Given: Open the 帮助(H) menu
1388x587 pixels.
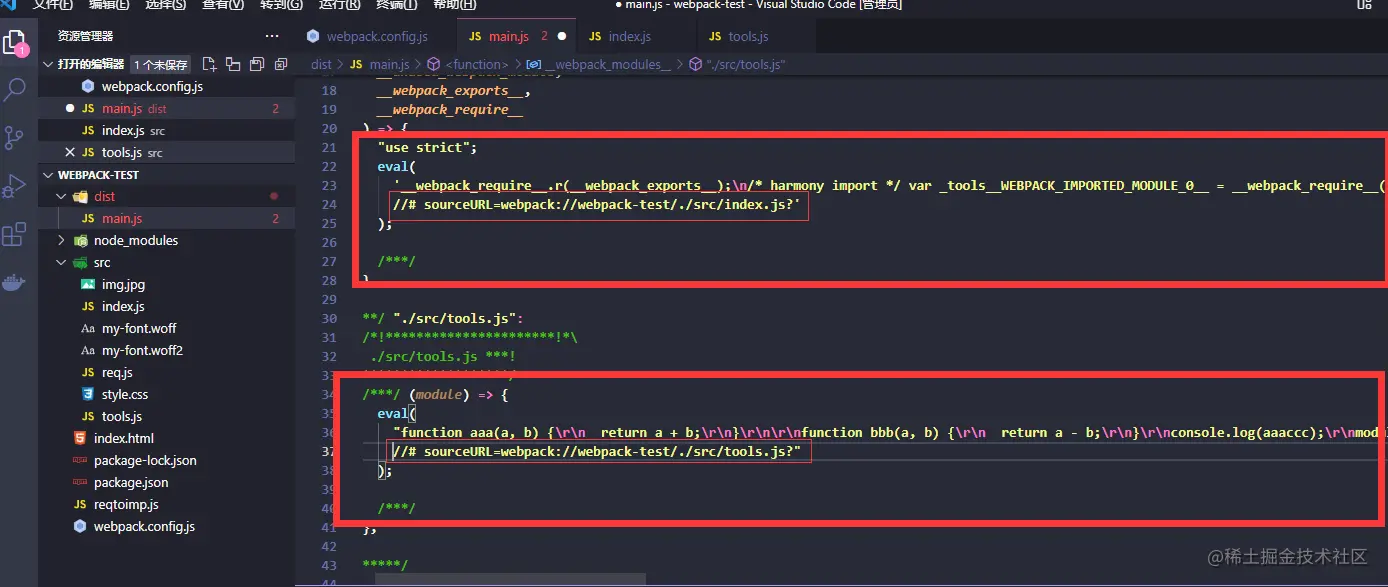Looking at the screenshot, I should 454,5.
